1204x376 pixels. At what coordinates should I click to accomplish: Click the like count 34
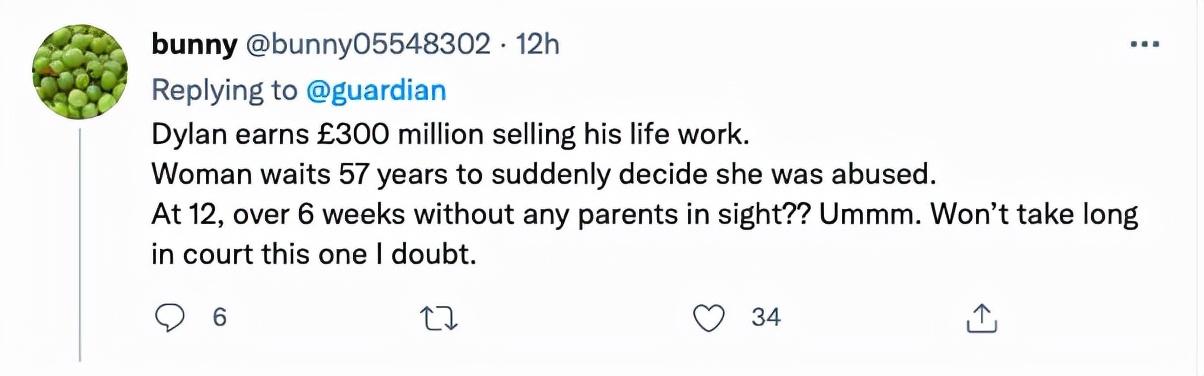(765, 318)
